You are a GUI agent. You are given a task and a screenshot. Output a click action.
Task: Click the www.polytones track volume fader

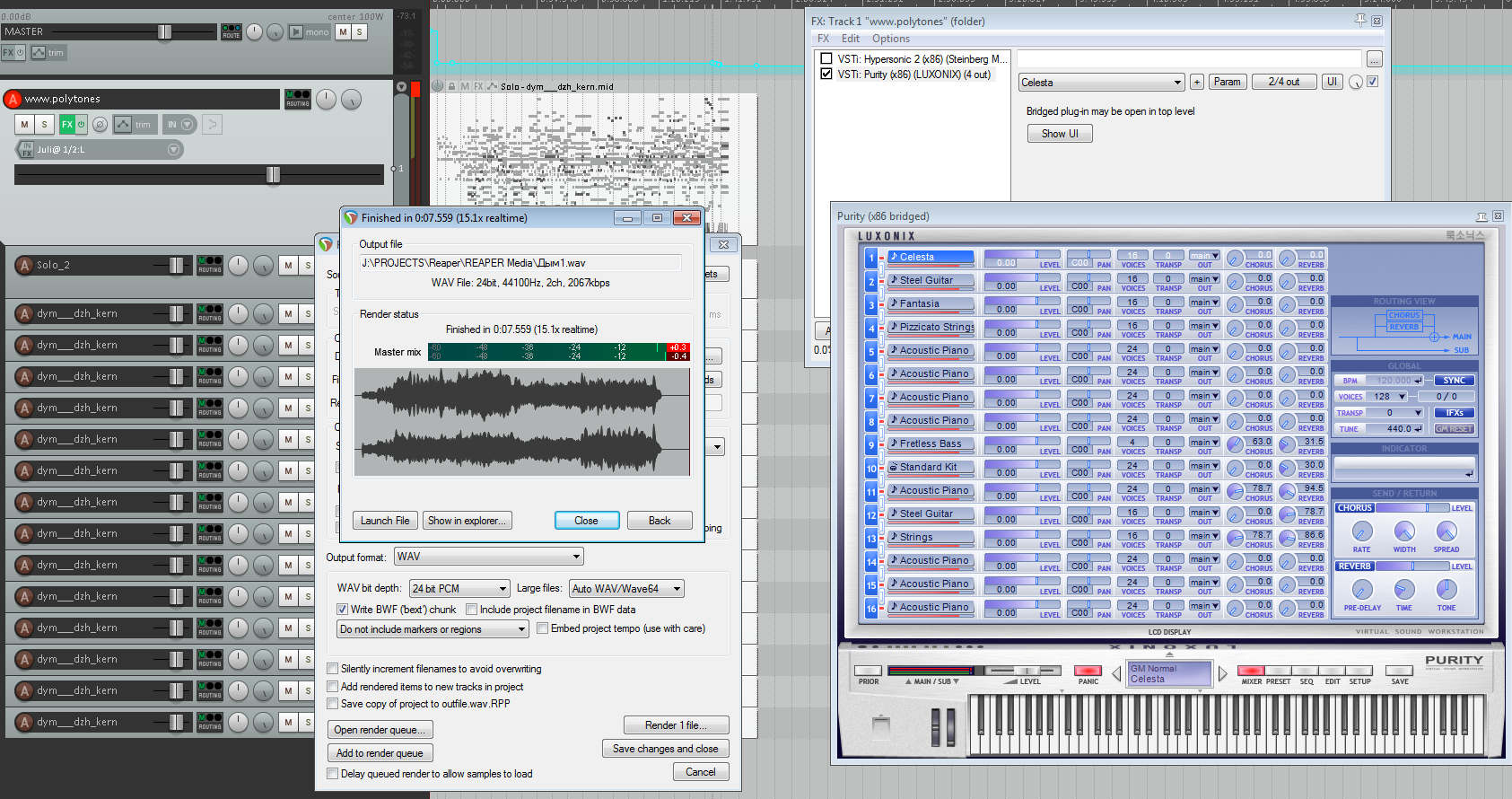tap(273, 174)
